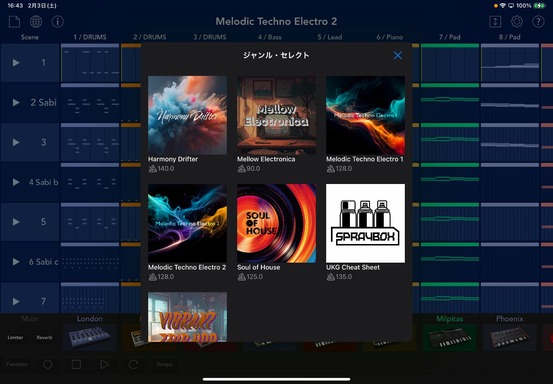Play scene 2 Sabi
This screenshot has height=384, width=553.
(x=16, y=103)
